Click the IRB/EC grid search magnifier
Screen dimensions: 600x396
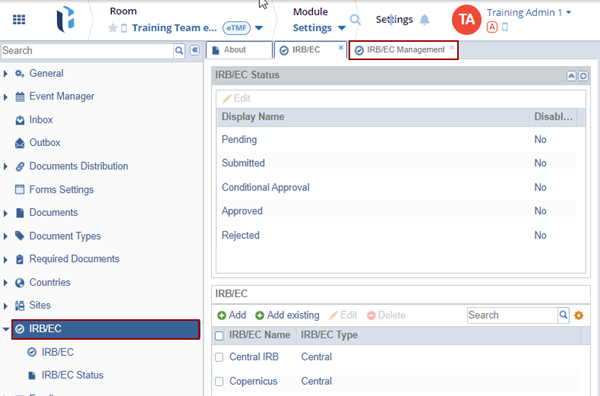(x=563, y=315)
